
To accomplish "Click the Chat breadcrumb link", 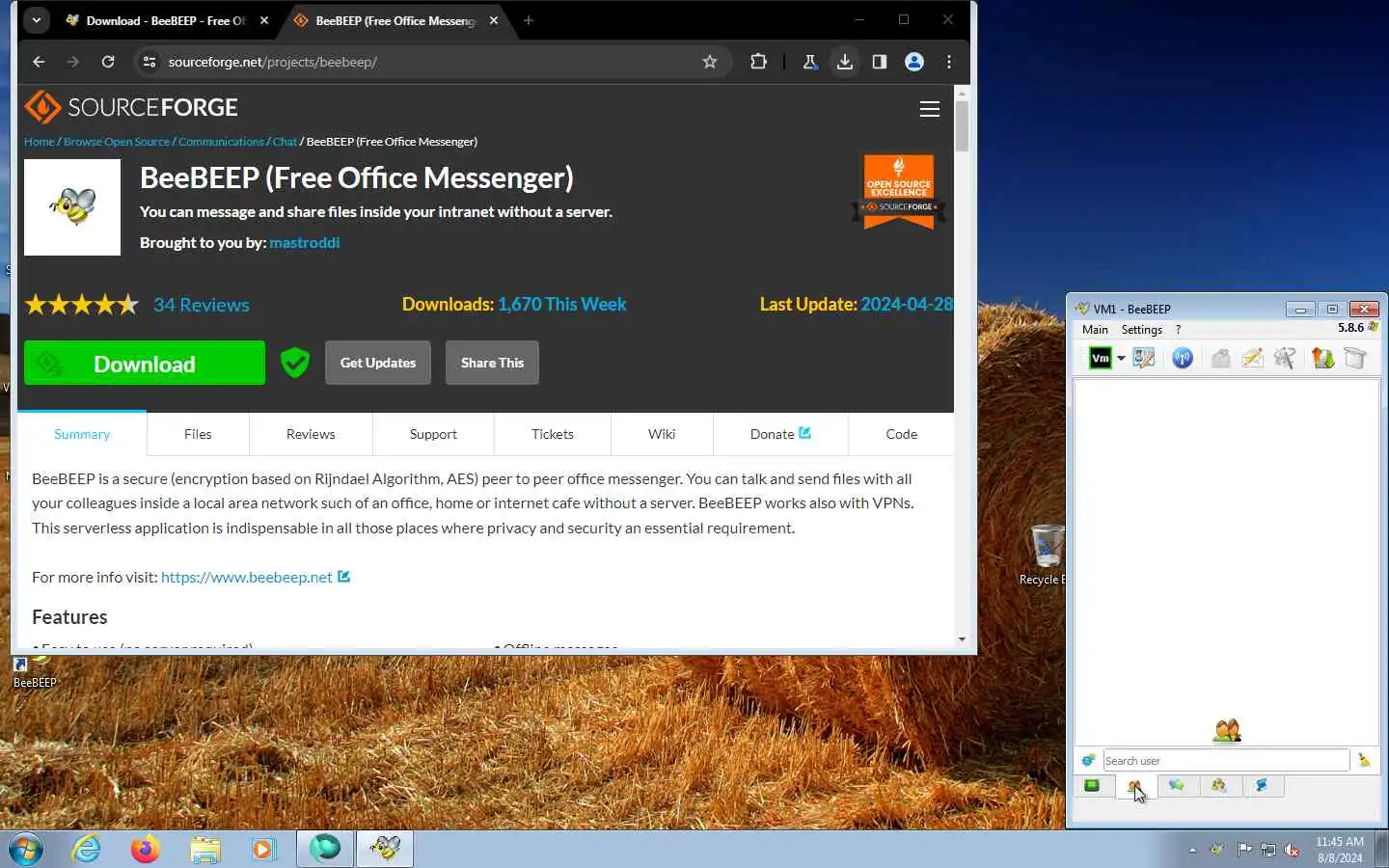I will [x=285, y=142].
